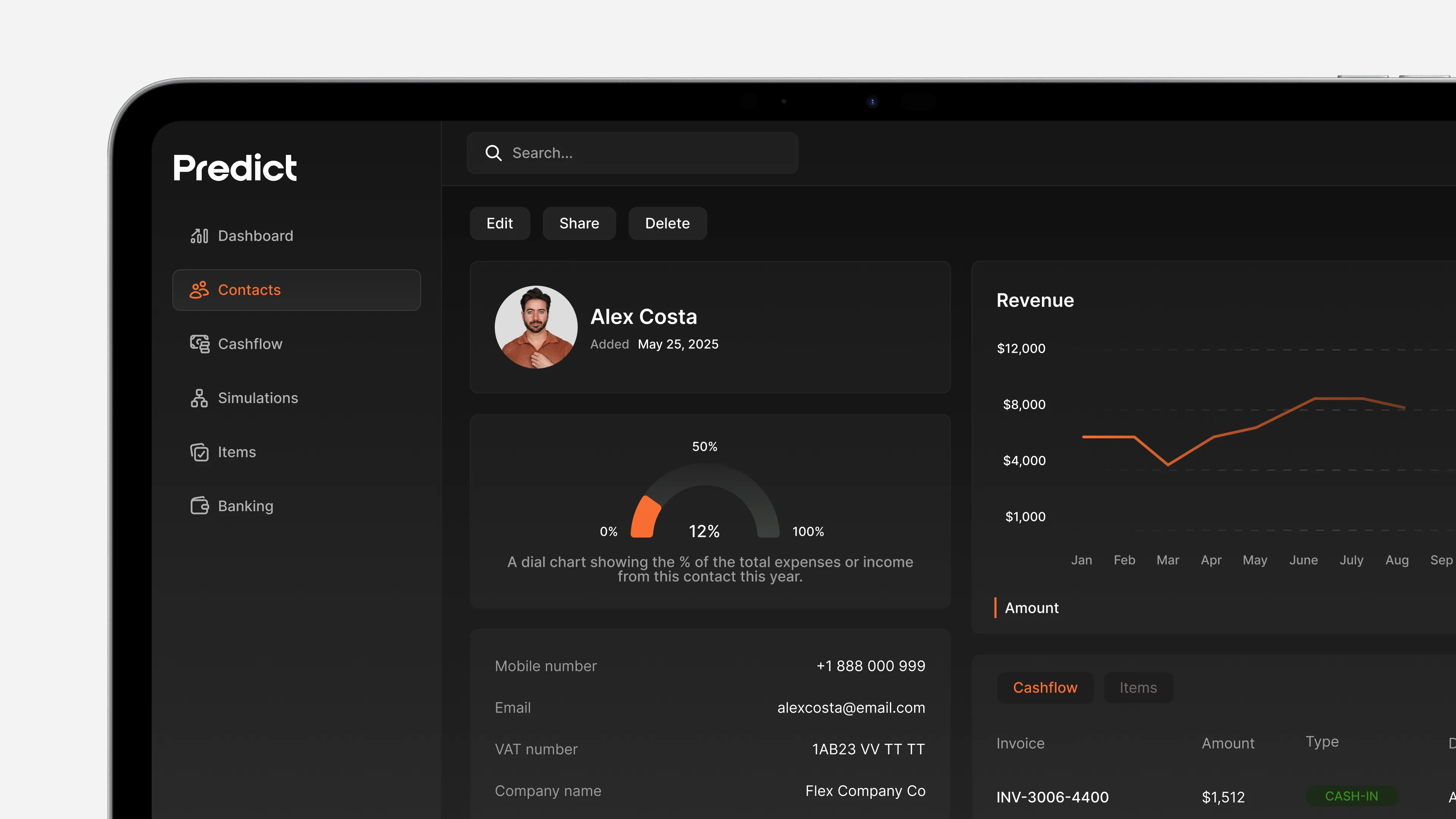Click the Banking wallet icon
The image size is (1456, 819).
pyautogui.click(x=199, y=506)
